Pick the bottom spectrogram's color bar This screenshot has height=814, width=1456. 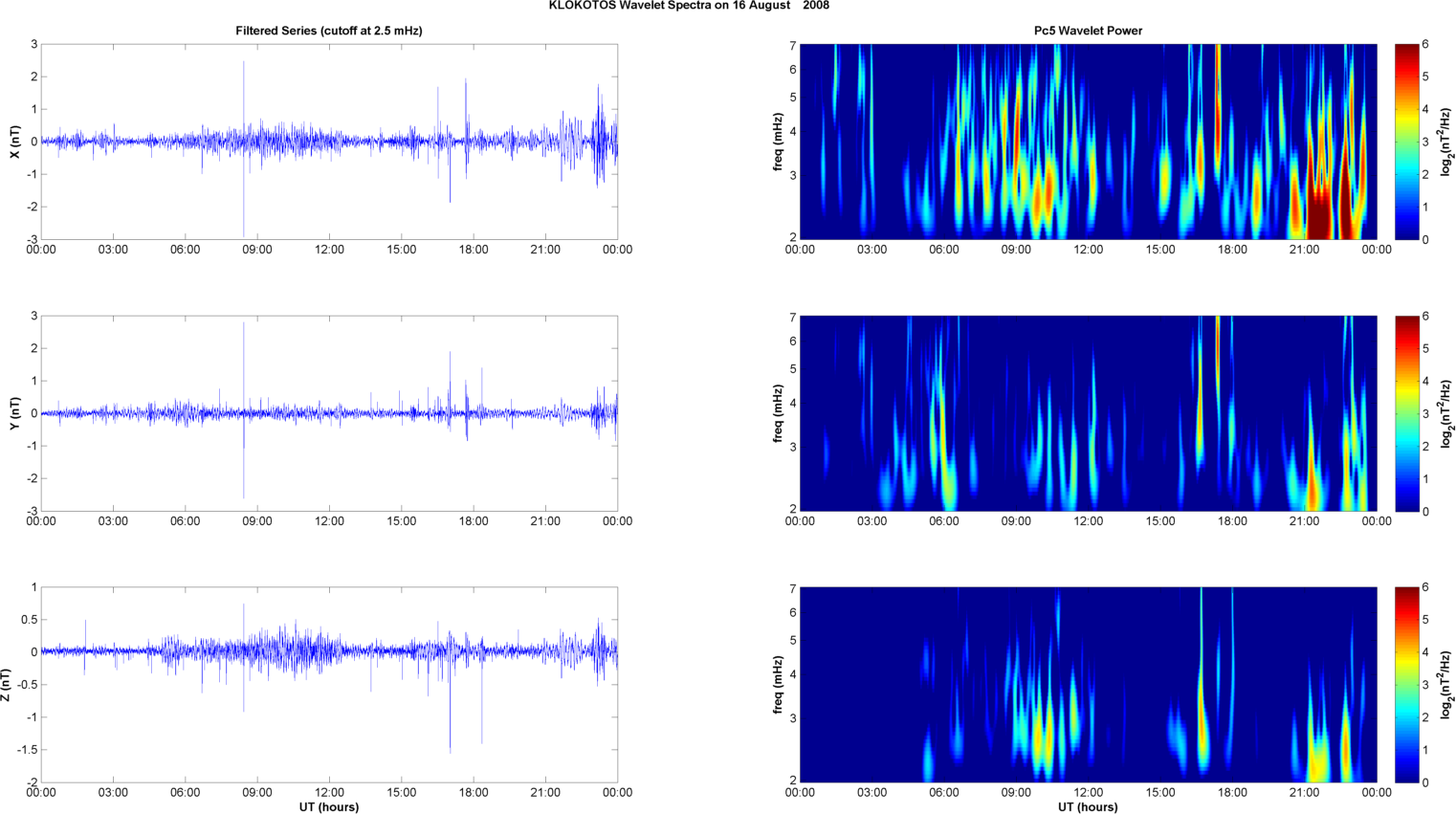pos(1406,685)
